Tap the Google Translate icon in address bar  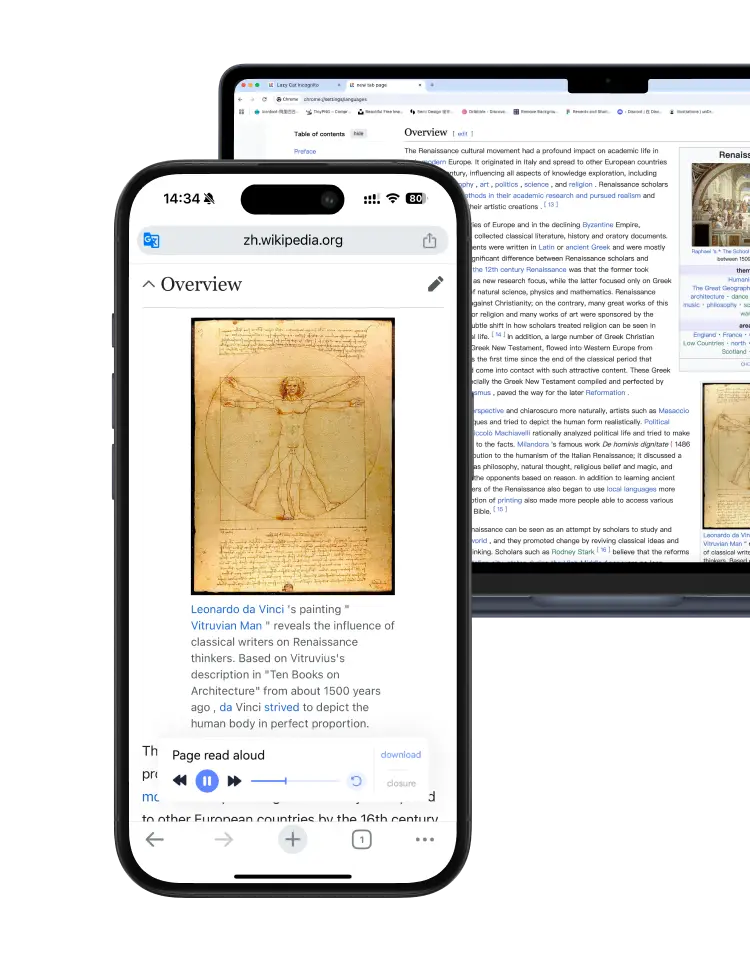pyautogui.click(x=152, y=240)
